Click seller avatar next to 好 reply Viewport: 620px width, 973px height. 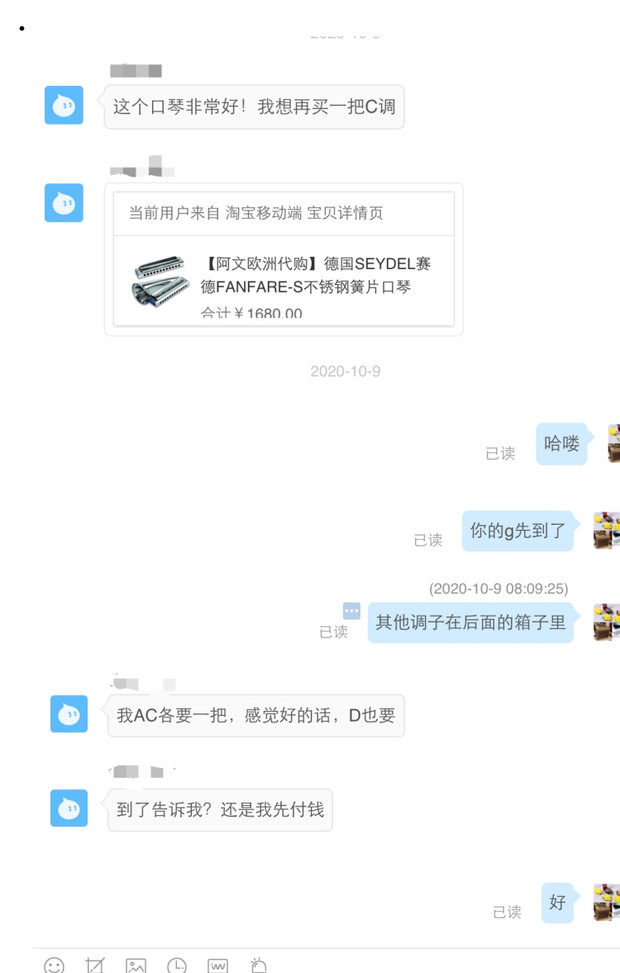(x=606, y=902)
